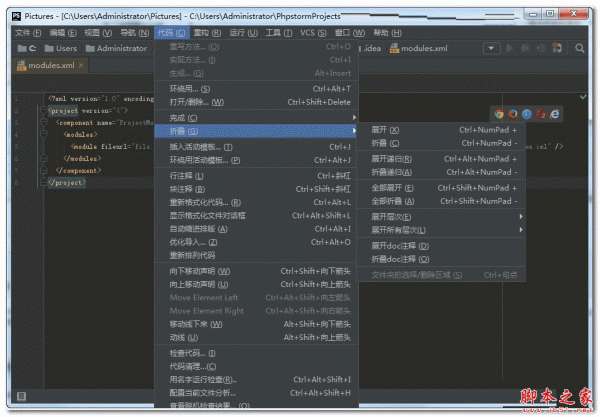
Task: Click the tool window toggle icon at bottom-left
Action: pyautogui.click(x=21, y=396)
